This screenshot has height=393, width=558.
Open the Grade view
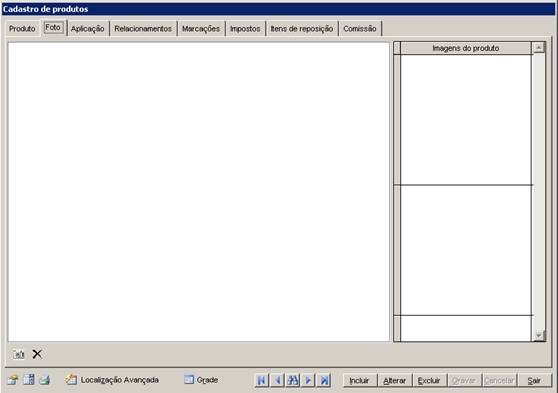coord(201,380)
